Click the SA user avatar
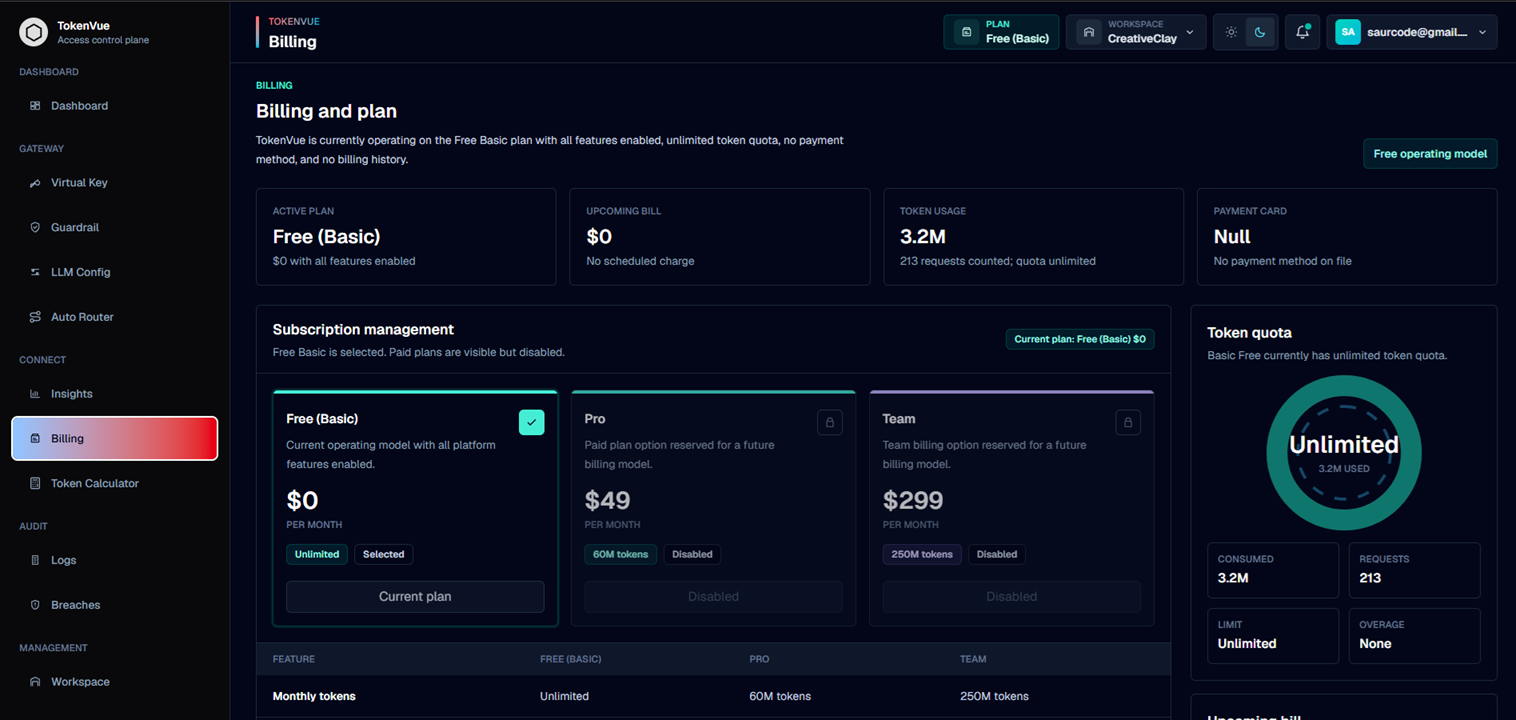Viewport: 1516px width, 720px height. click(1348, 32)
